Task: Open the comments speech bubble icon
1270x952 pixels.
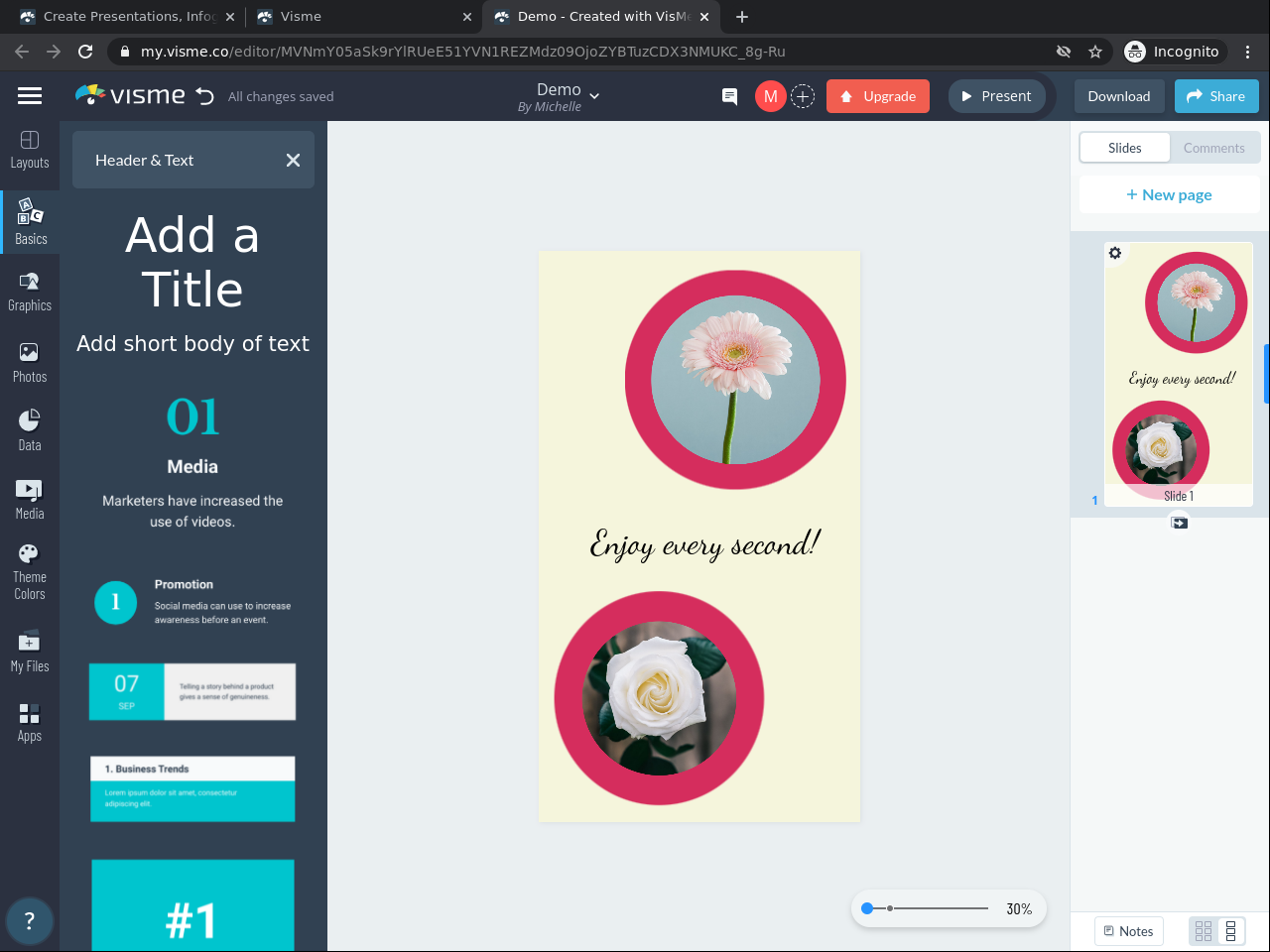Action: [729, 96]
